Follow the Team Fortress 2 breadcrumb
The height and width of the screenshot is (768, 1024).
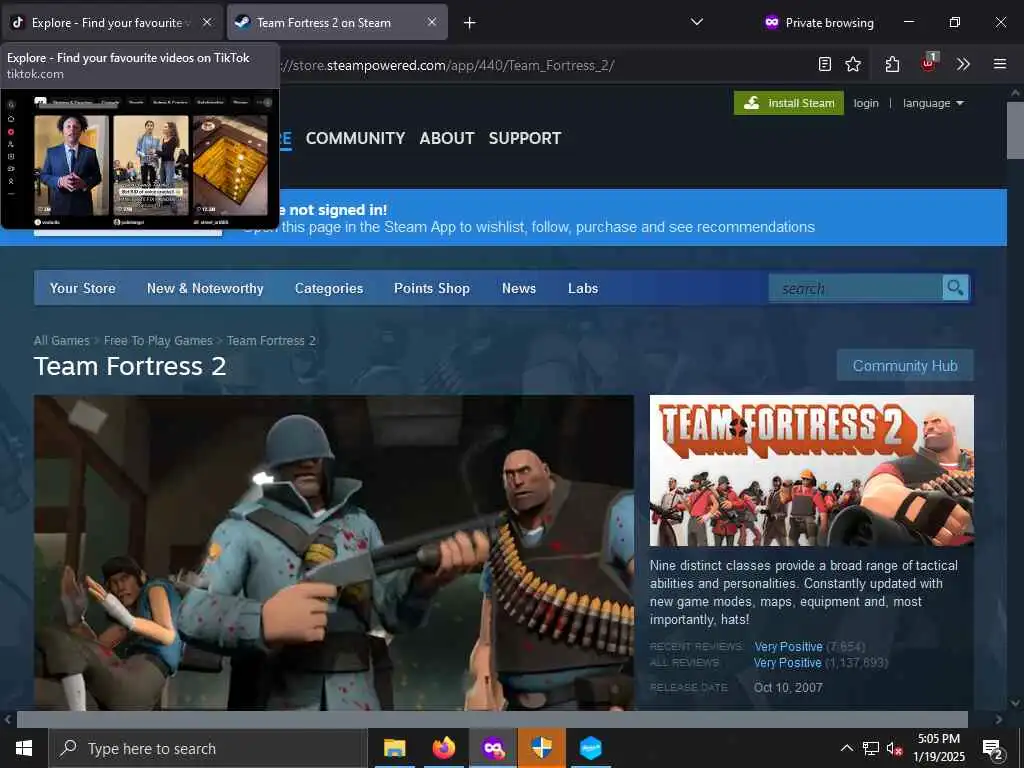tap(271, 340)
